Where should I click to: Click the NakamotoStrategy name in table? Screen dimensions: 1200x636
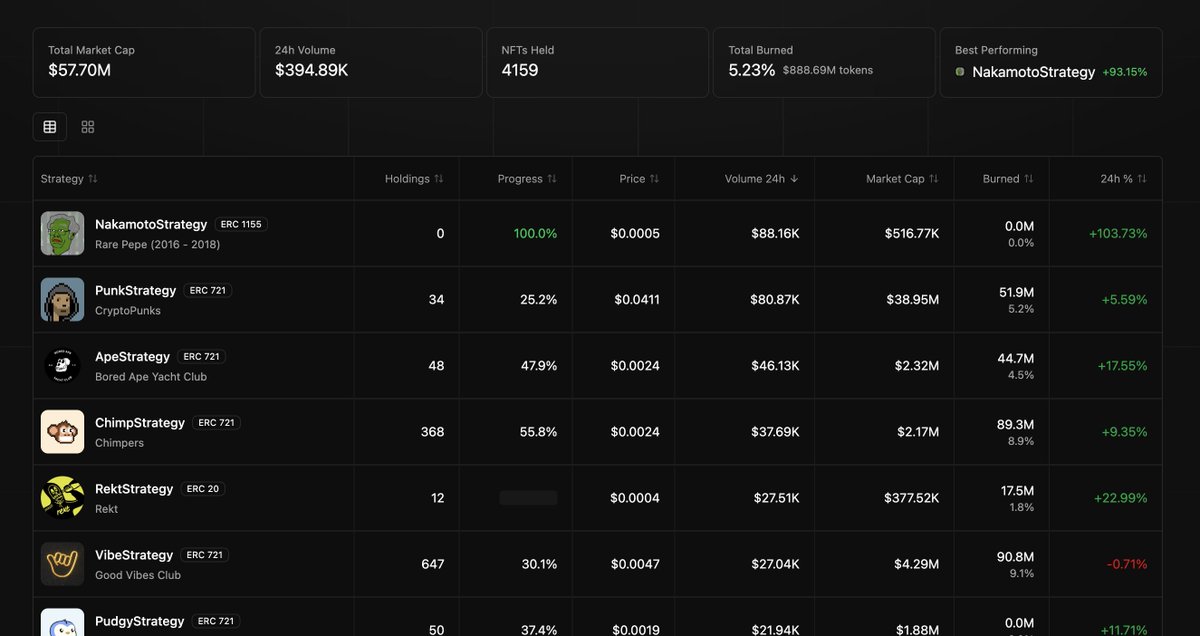(151, 224)
